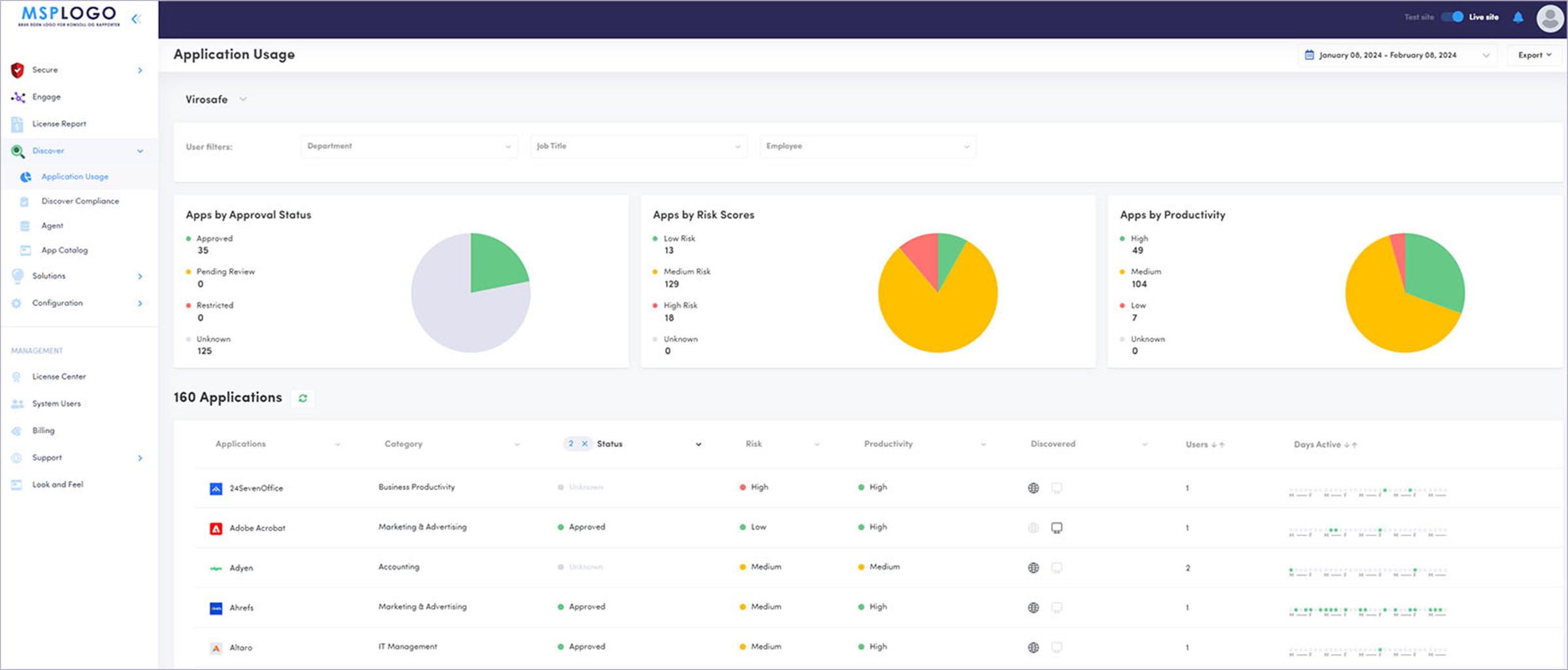Click 24SevenOffice web globe icon
This screenshot has width=1568, height=670.
(1034, 488)
